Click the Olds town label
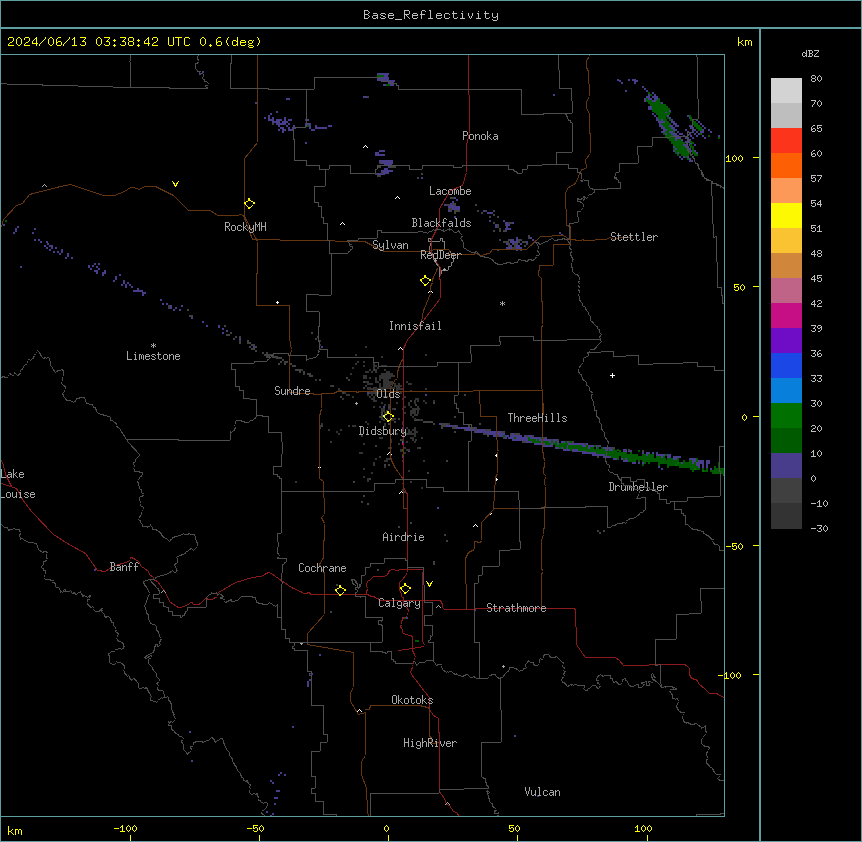The height and width of the screenshot is (842, 862). 388,394
